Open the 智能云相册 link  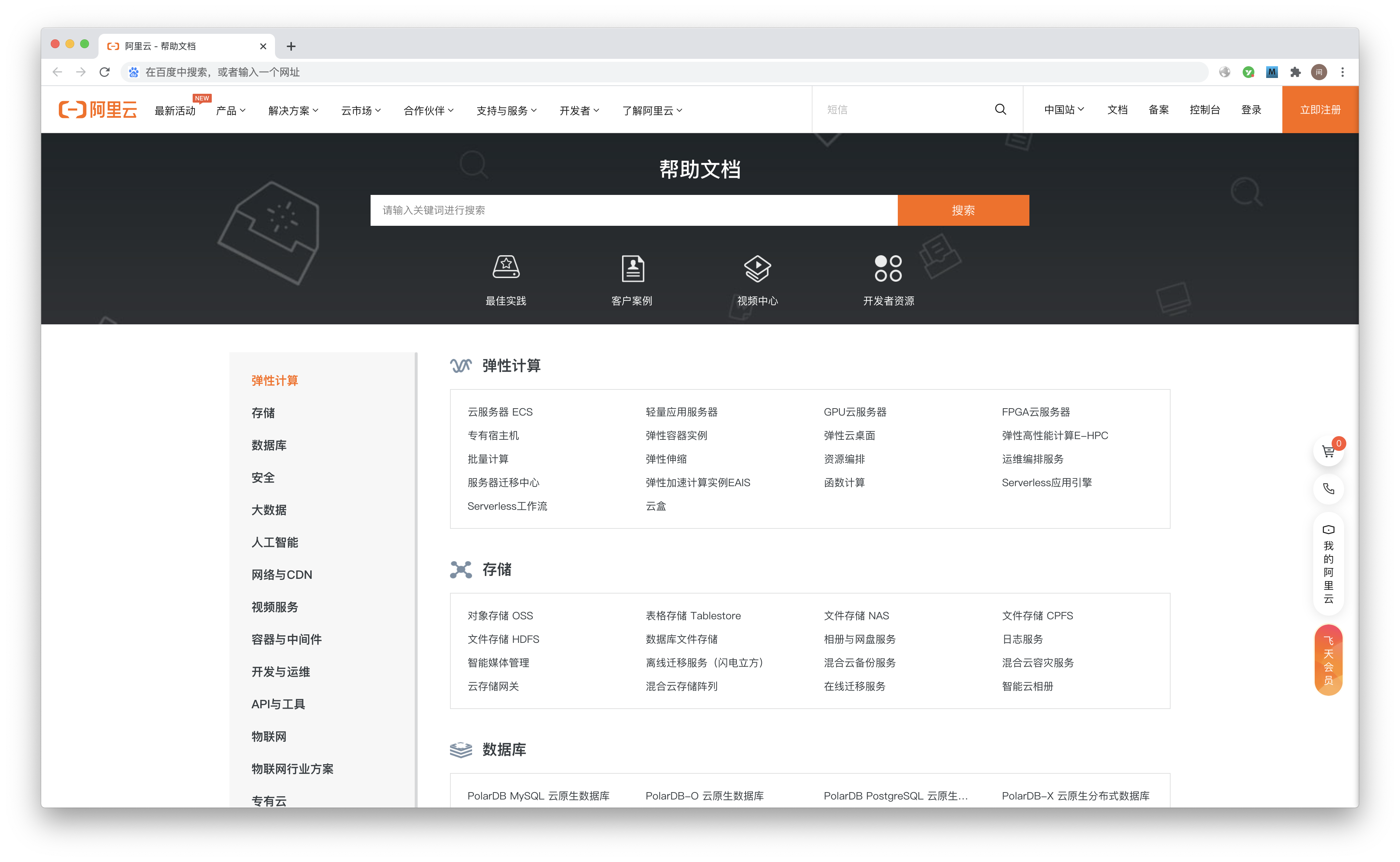[x=1027, y=686]
